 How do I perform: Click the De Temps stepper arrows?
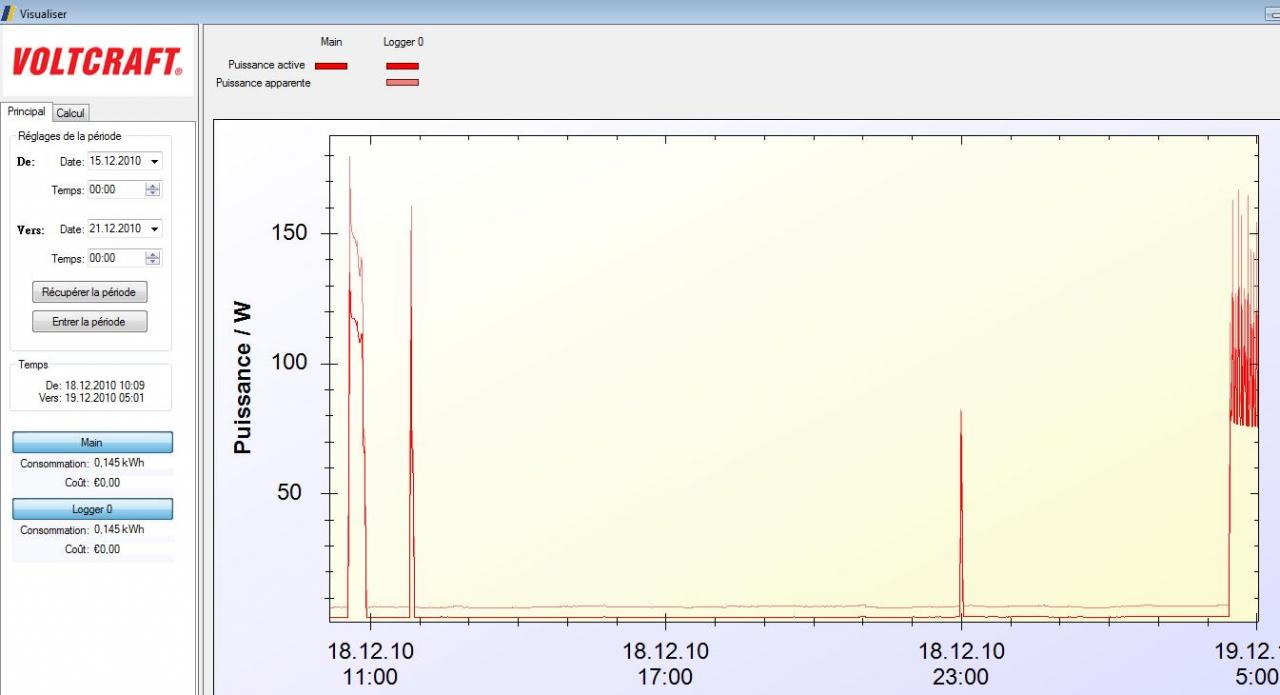[153, 189]
